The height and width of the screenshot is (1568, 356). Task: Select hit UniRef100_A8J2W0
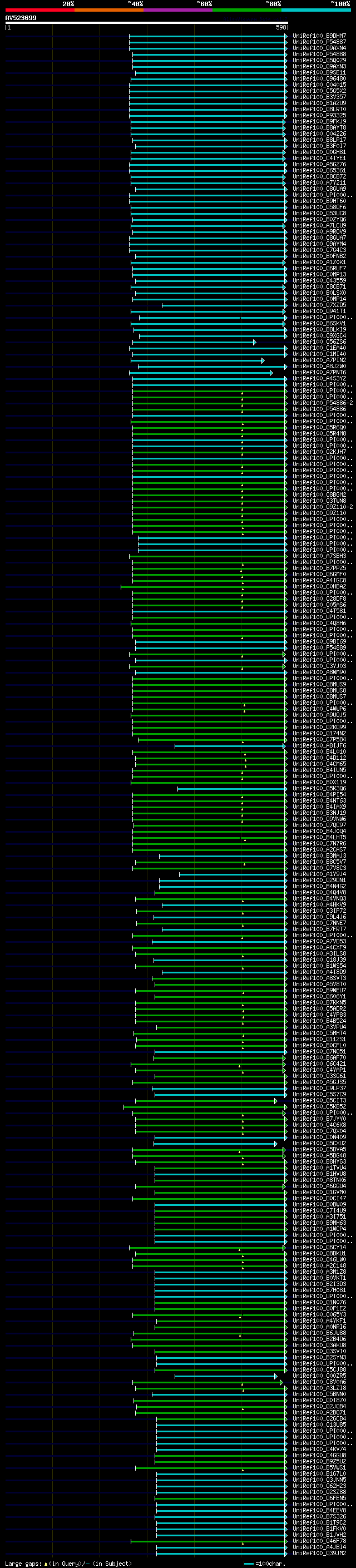point(319,366)
